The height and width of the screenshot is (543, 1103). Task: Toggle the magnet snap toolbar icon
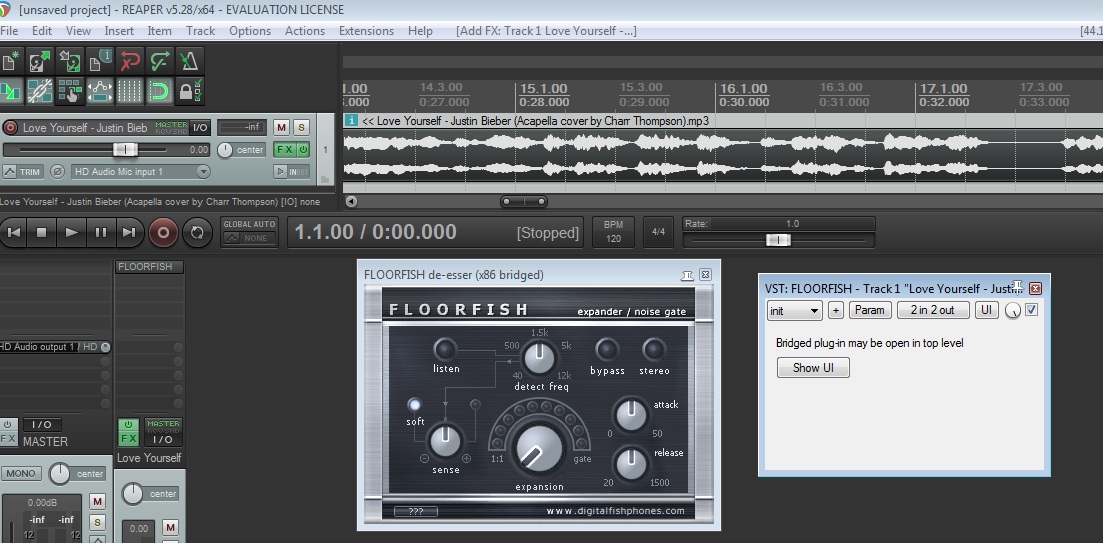tap(160, 91)
